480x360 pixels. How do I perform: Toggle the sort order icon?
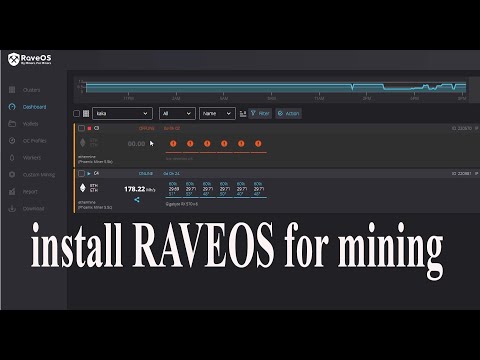point(243,114)
